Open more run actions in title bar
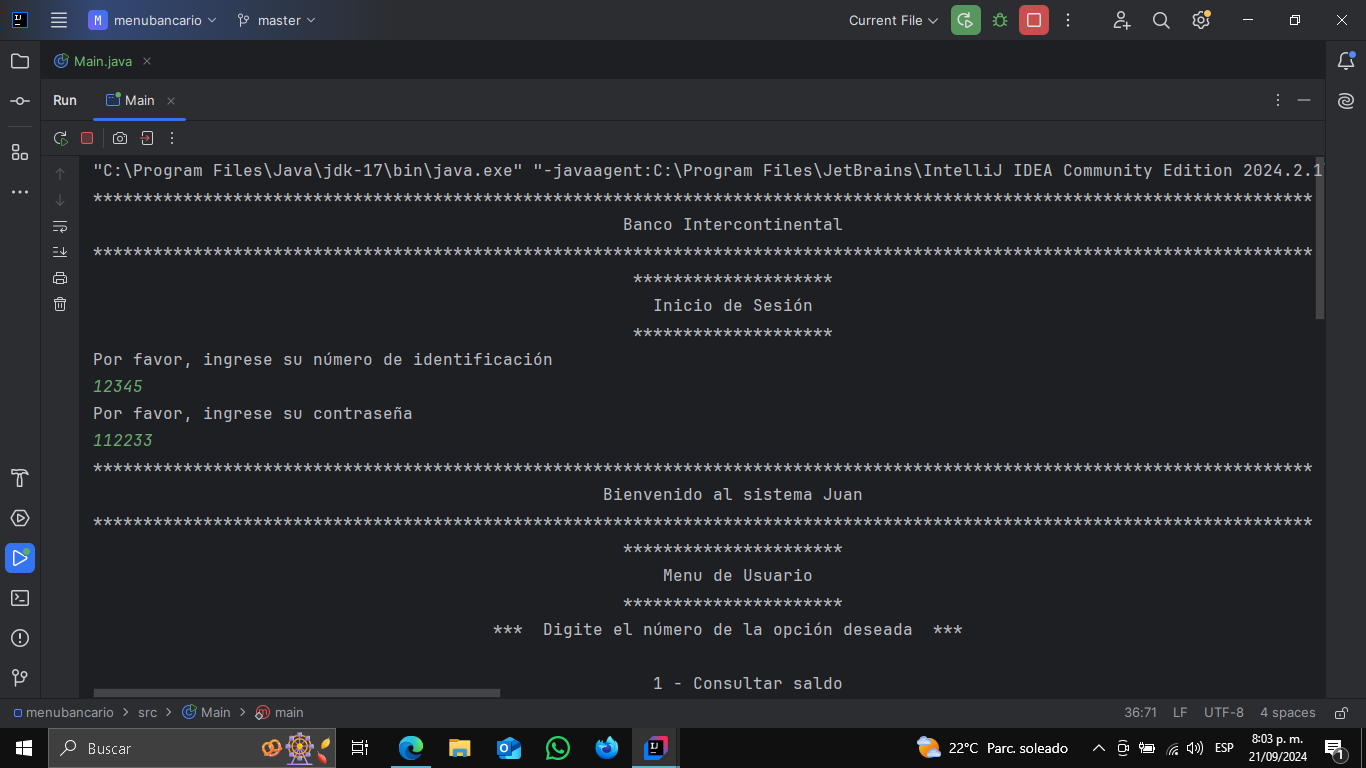The height and width of the screenshot is (768, 1366). [x=1068, y=20]
